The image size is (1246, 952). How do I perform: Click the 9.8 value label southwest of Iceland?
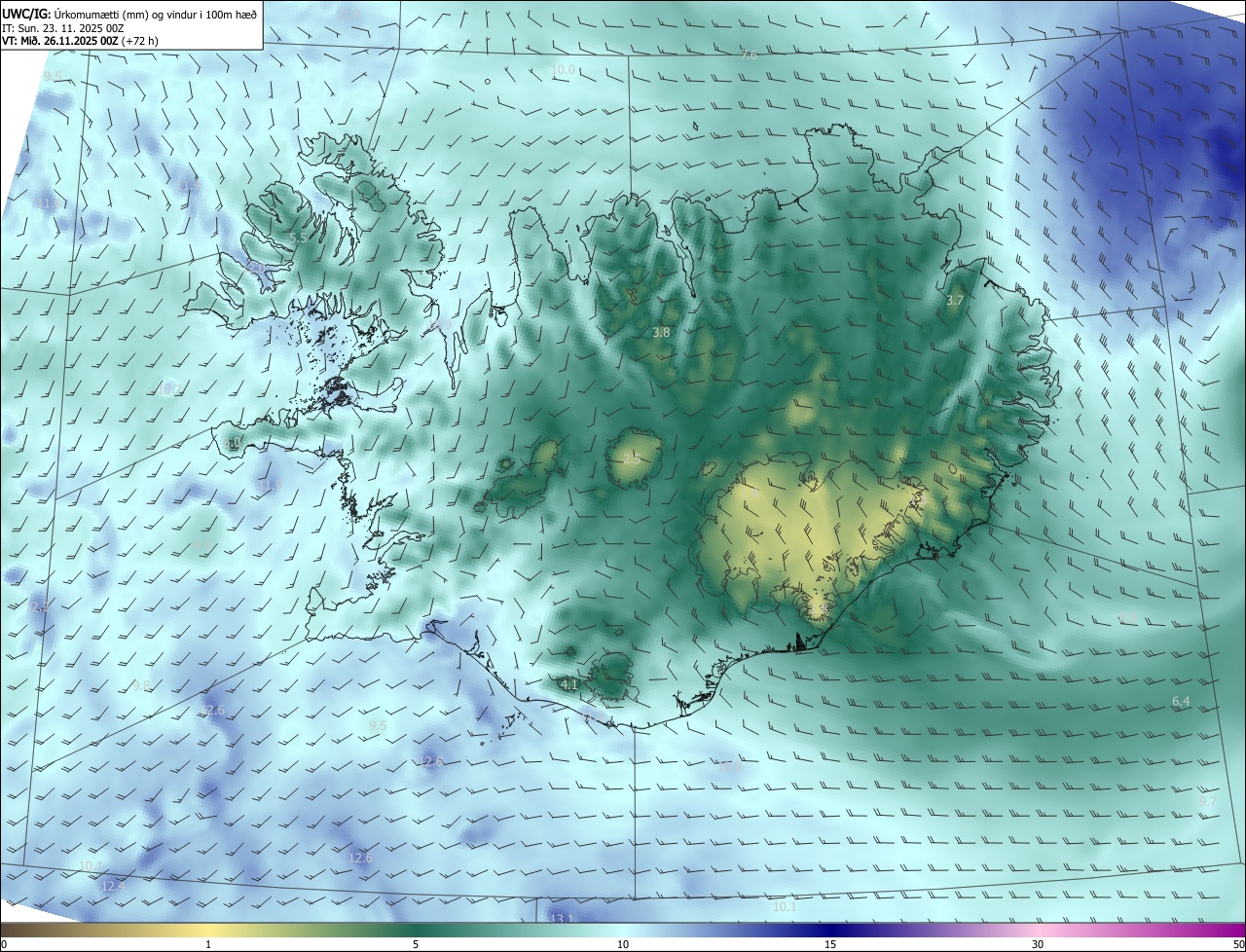click(x=142, y=685)
